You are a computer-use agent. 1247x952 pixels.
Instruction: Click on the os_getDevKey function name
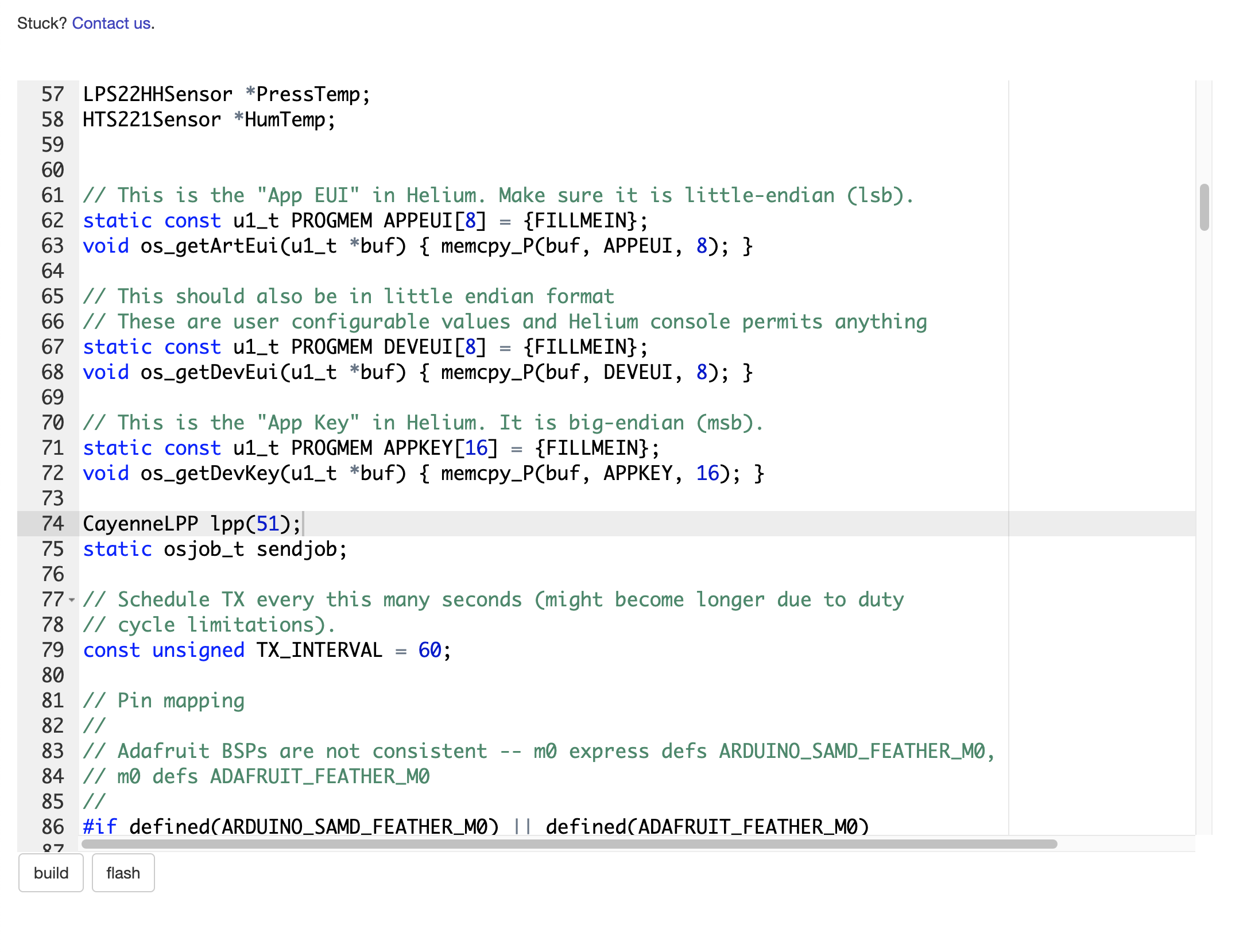pyautogui.click(x=210, y=474)
